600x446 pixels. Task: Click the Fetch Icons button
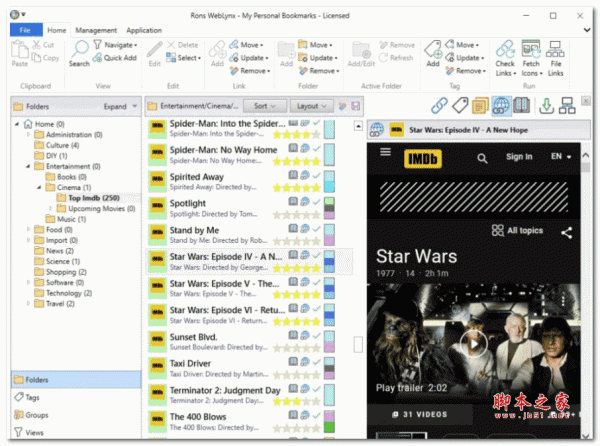point(533,52)
